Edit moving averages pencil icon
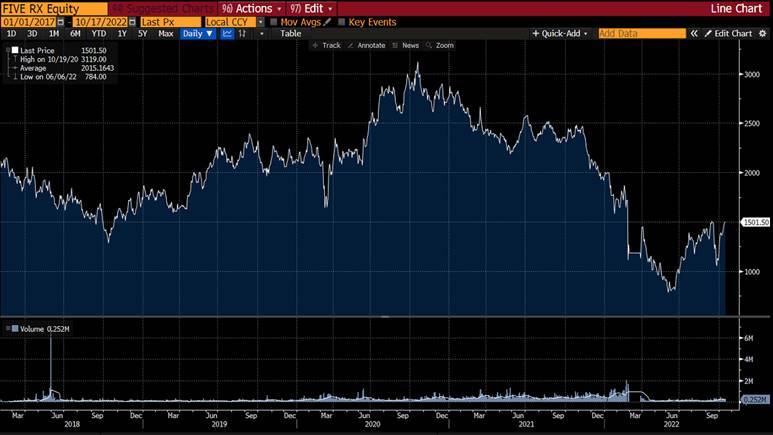 [x=327, y=21]
